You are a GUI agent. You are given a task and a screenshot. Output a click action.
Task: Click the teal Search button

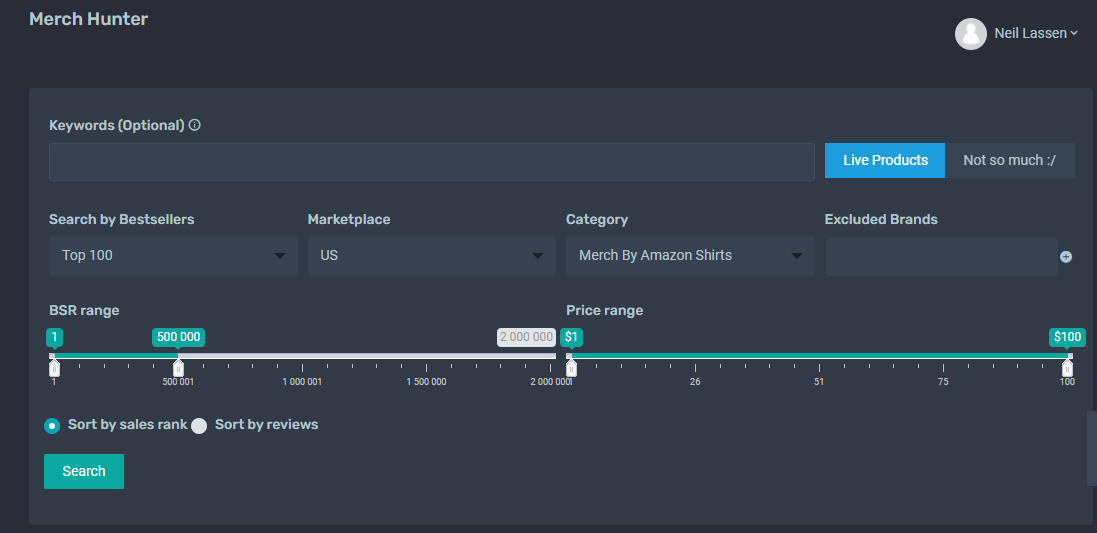pos(84,471)
